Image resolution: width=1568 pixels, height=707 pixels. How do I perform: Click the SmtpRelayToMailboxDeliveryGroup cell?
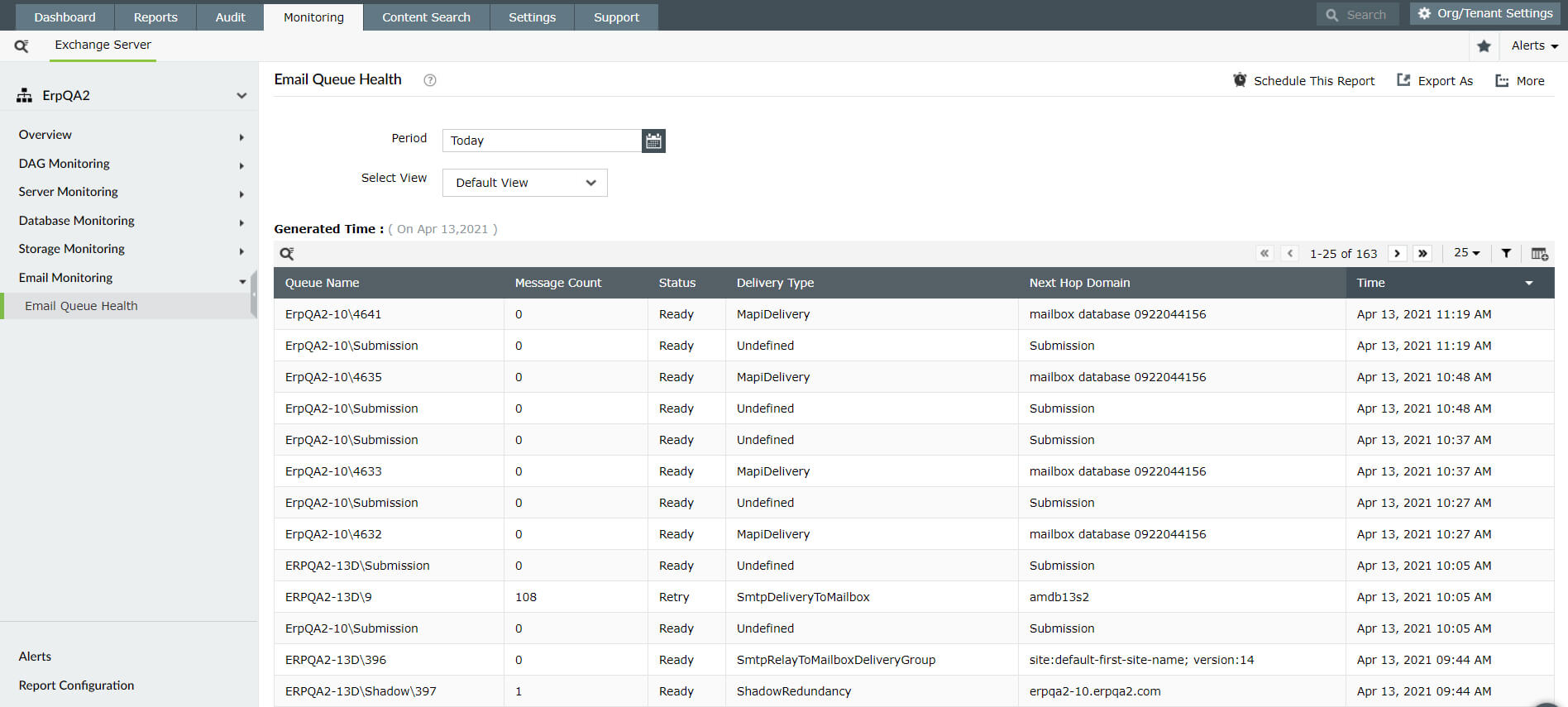(836, 660)
